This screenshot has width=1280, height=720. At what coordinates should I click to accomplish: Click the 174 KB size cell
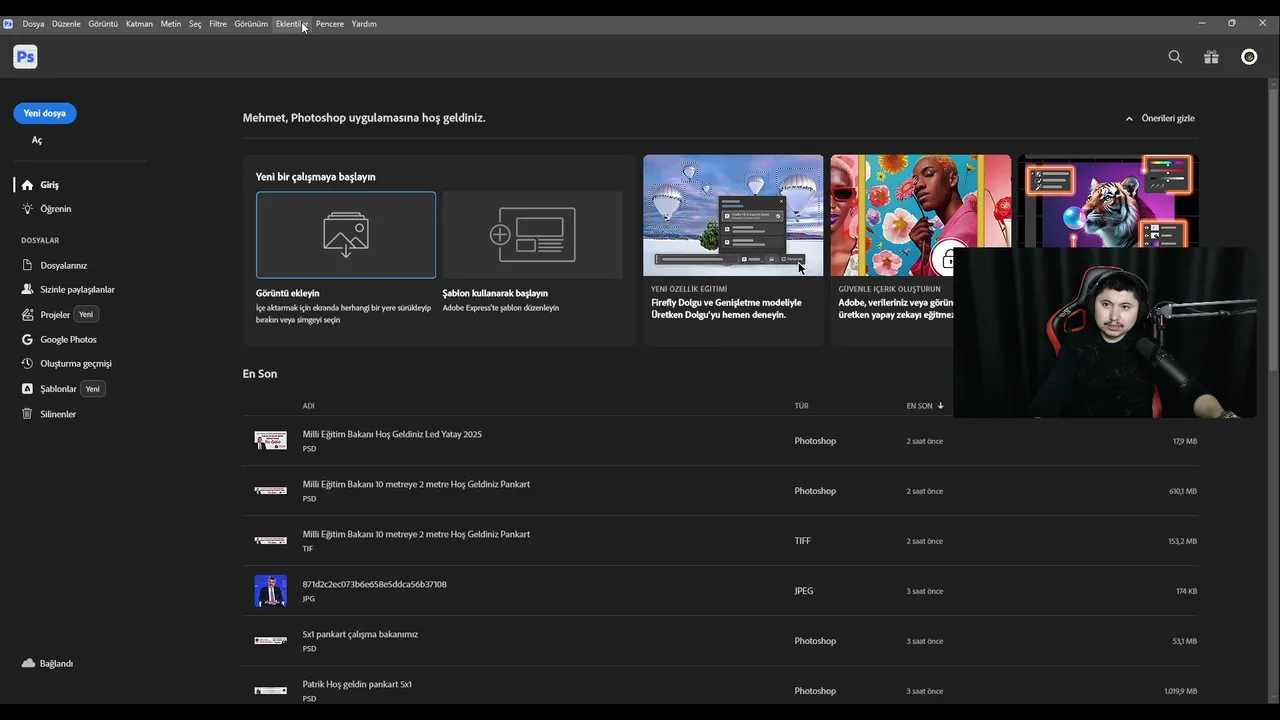click(1186, 591)
